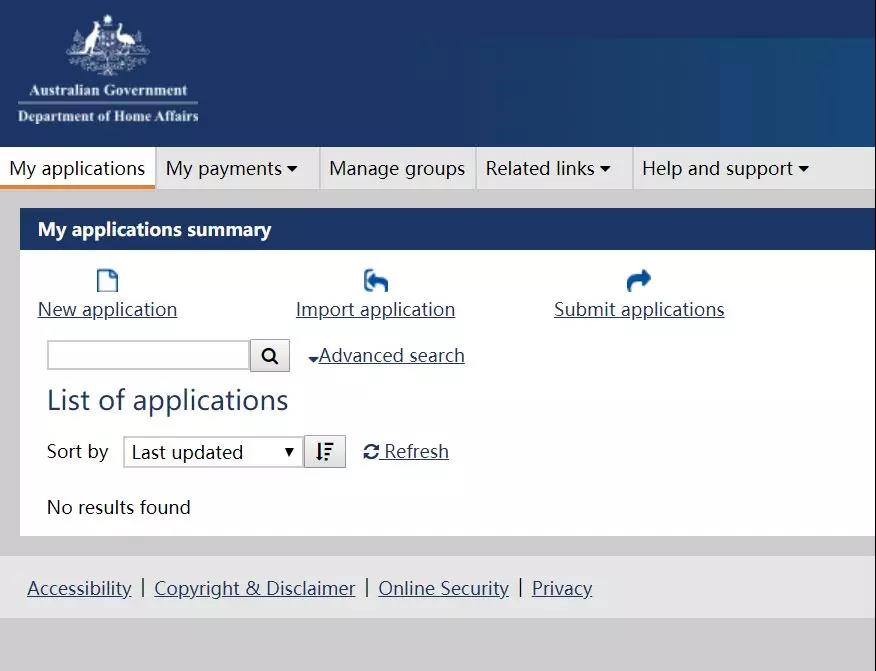The height and width of the screenshot is (671, 876).
Task: Click the Submit applications arrow icon
Action: pos(639,281)
